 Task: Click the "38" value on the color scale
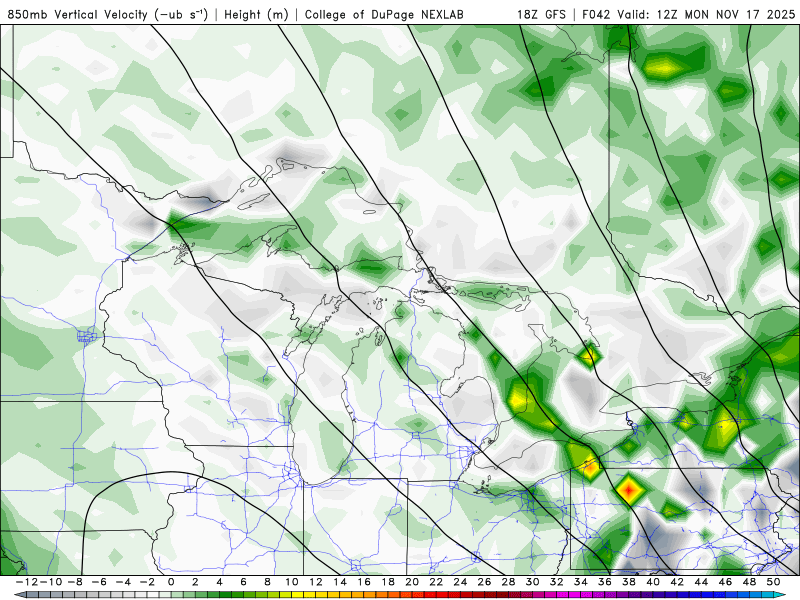tap(629, 582)
